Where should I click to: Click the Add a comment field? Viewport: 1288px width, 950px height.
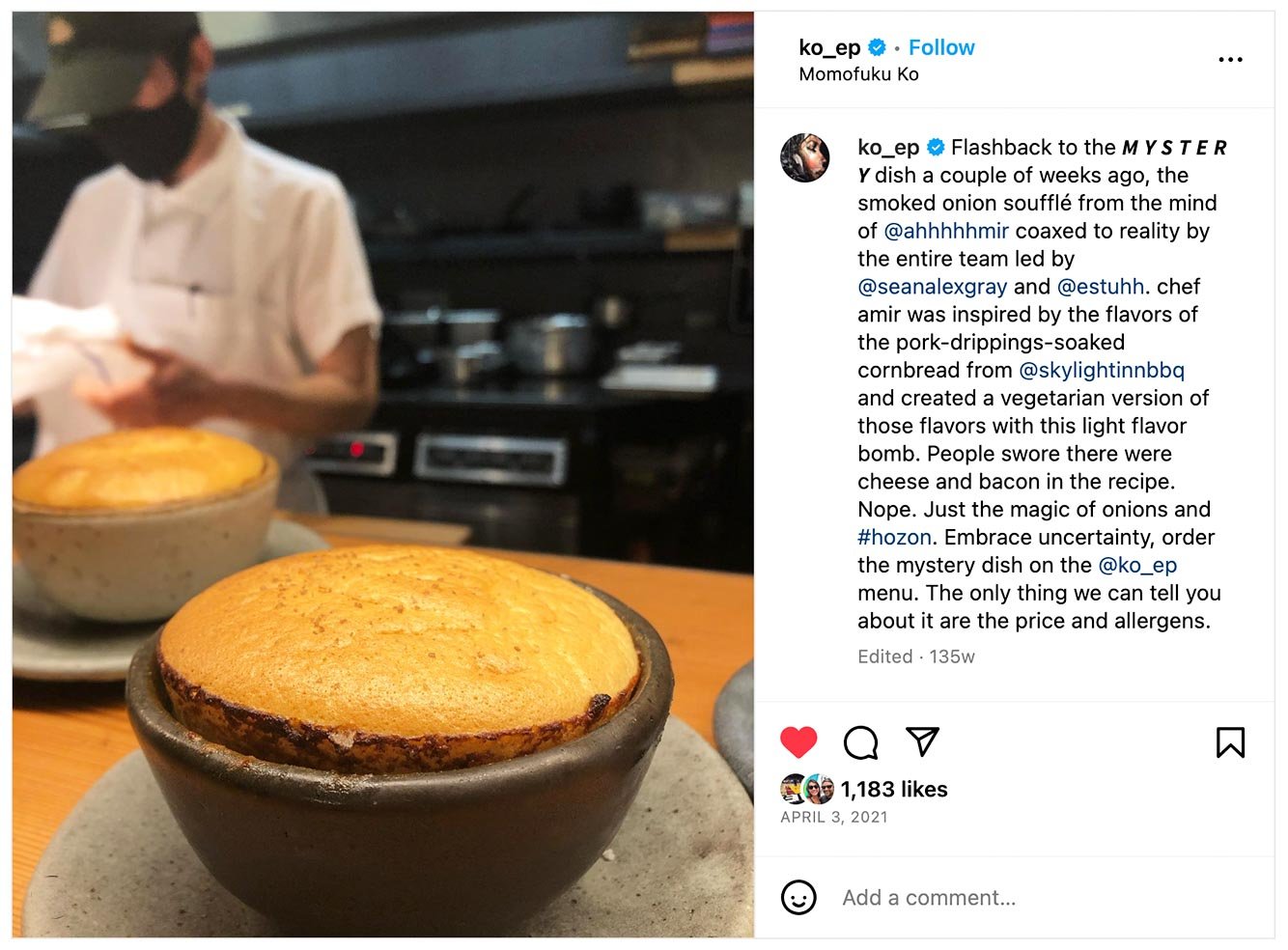(x=1043, y=898)
